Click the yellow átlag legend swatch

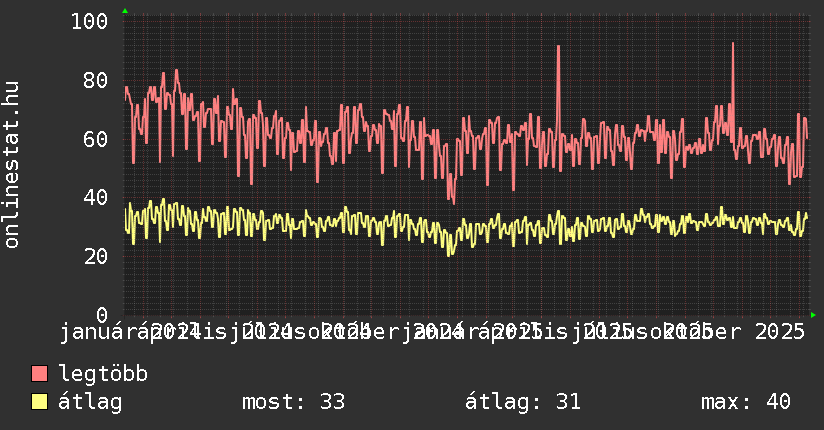point(40,402)
